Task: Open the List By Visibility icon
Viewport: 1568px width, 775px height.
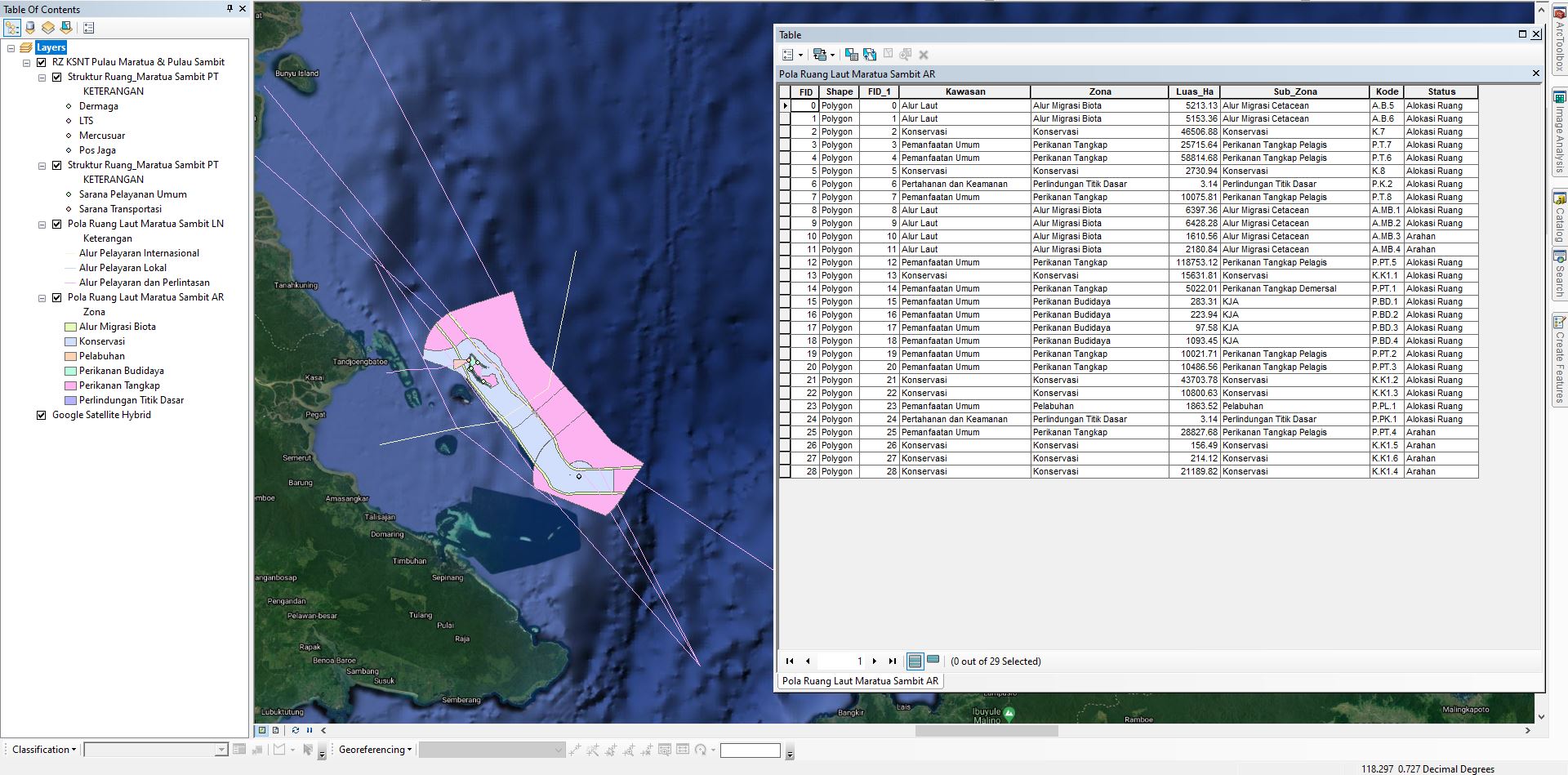Action: pyautogui.click(x=47, y=27)
